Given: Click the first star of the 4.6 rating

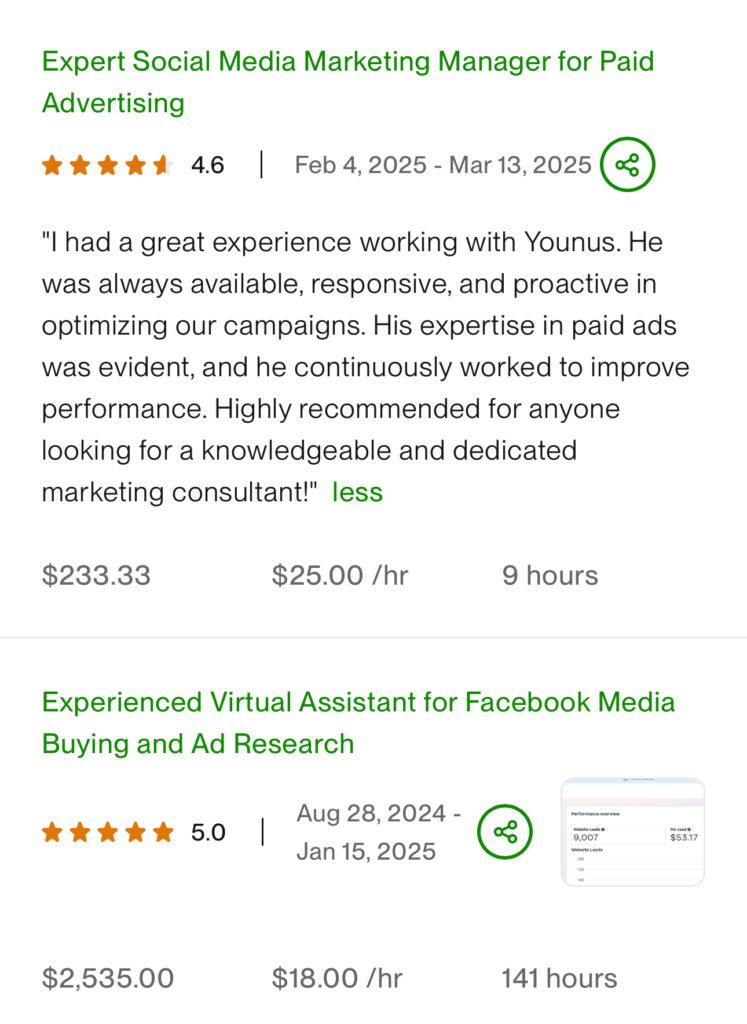Looking at the screenshot, I should coord(52,166).
